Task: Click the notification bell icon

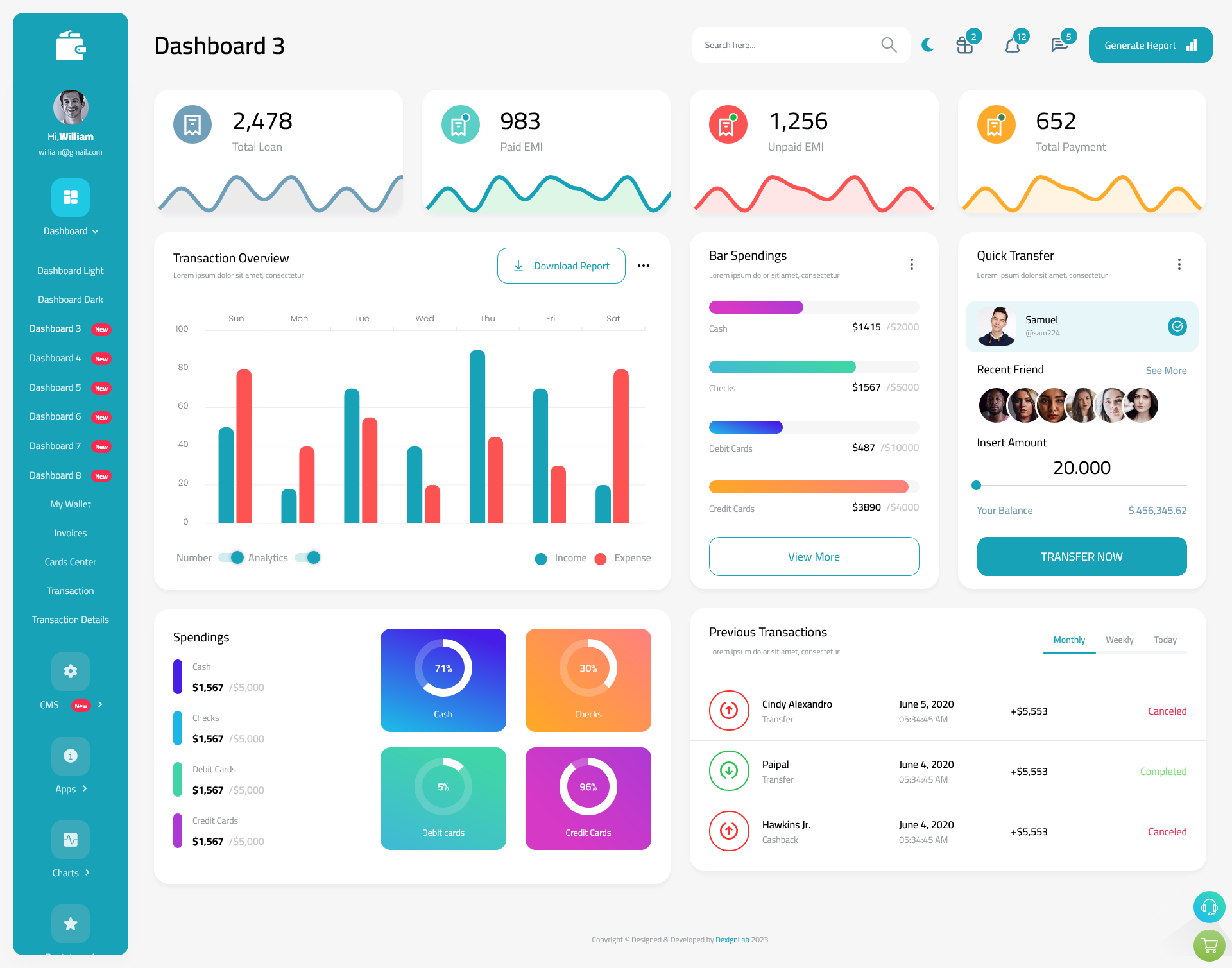Action: [1012, 44]
